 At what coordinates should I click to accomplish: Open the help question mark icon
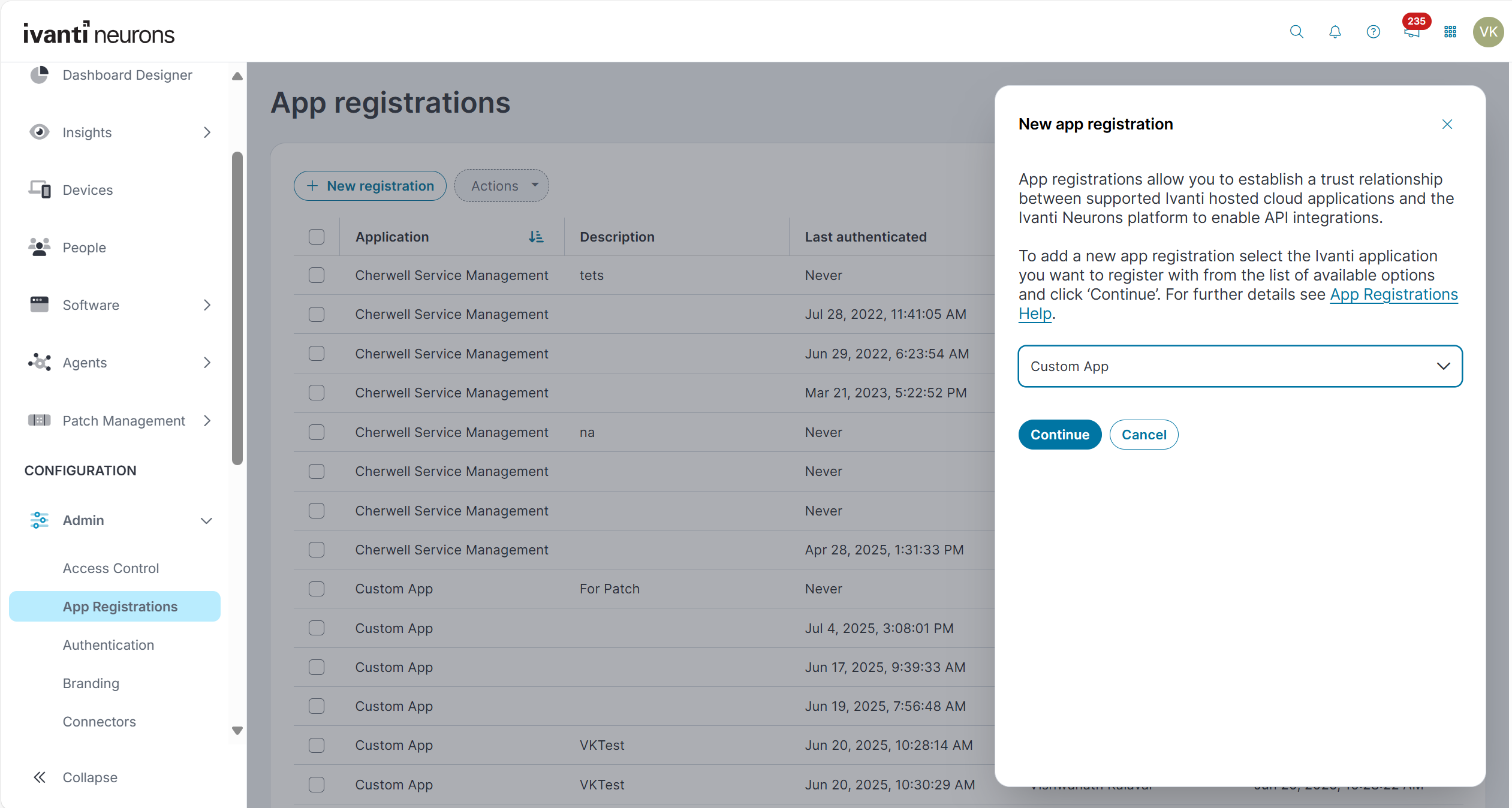pos(1373,32)
